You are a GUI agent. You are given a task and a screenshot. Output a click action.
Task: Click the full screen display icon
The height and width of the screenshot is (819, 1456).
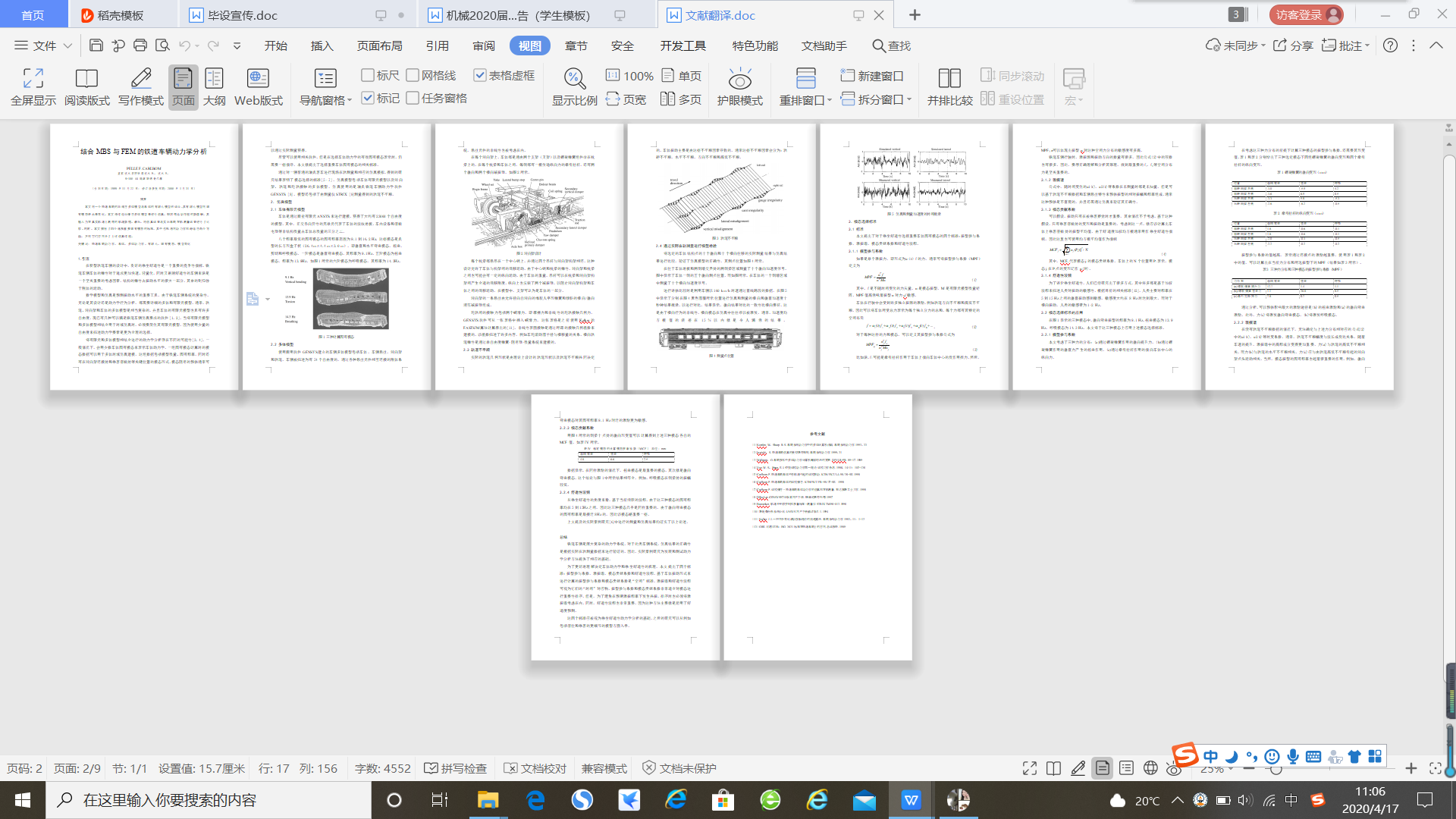pyautogui.click(x=33, y=78)
